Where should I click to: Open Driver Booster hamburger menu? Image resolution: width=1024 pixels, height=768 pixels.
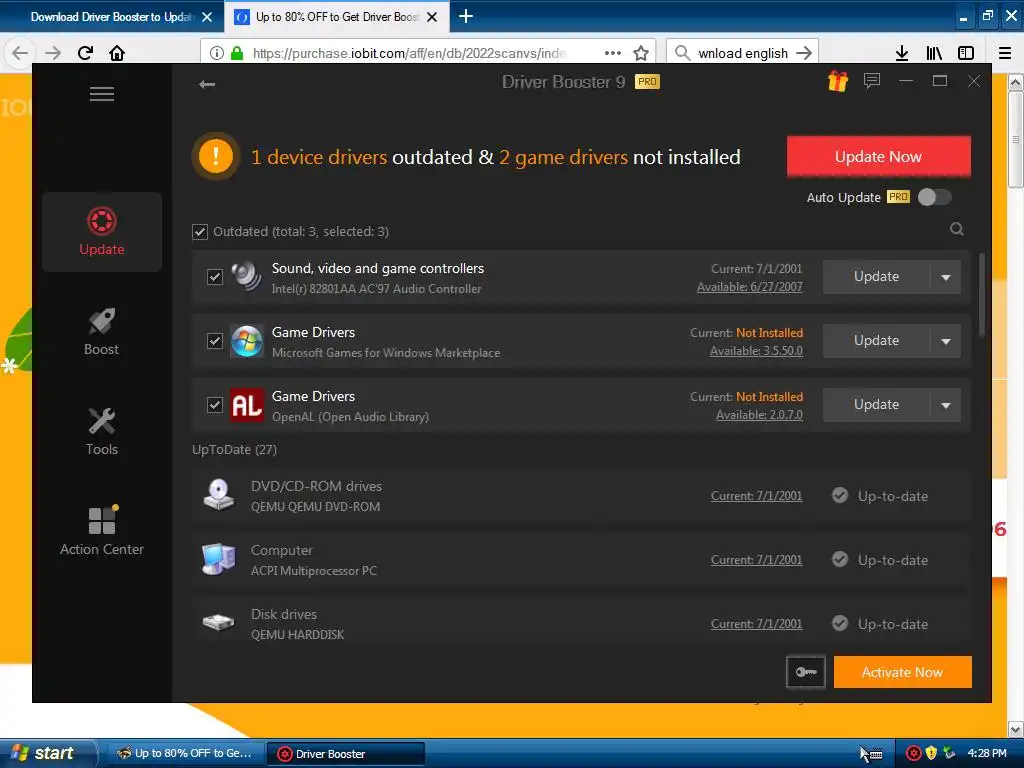[x=102, y=94]
